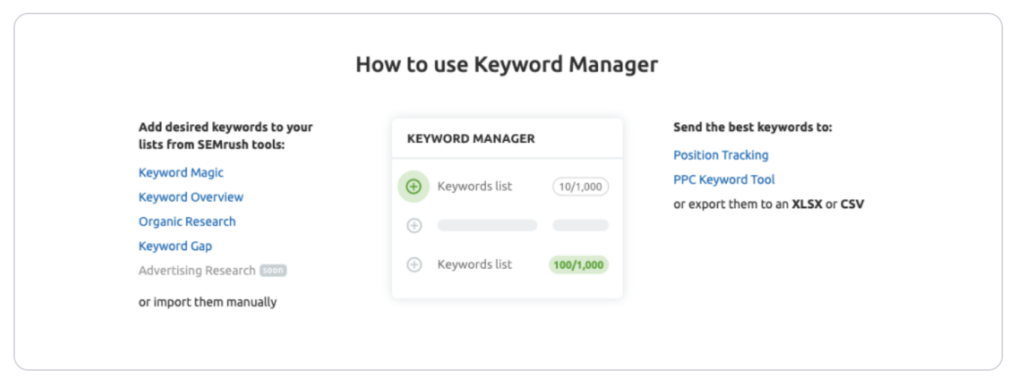The height and width of the screenshot is (385, 1024).
Task: Open PPC Keyword Tool link
Action: click(x=724, y=179)
